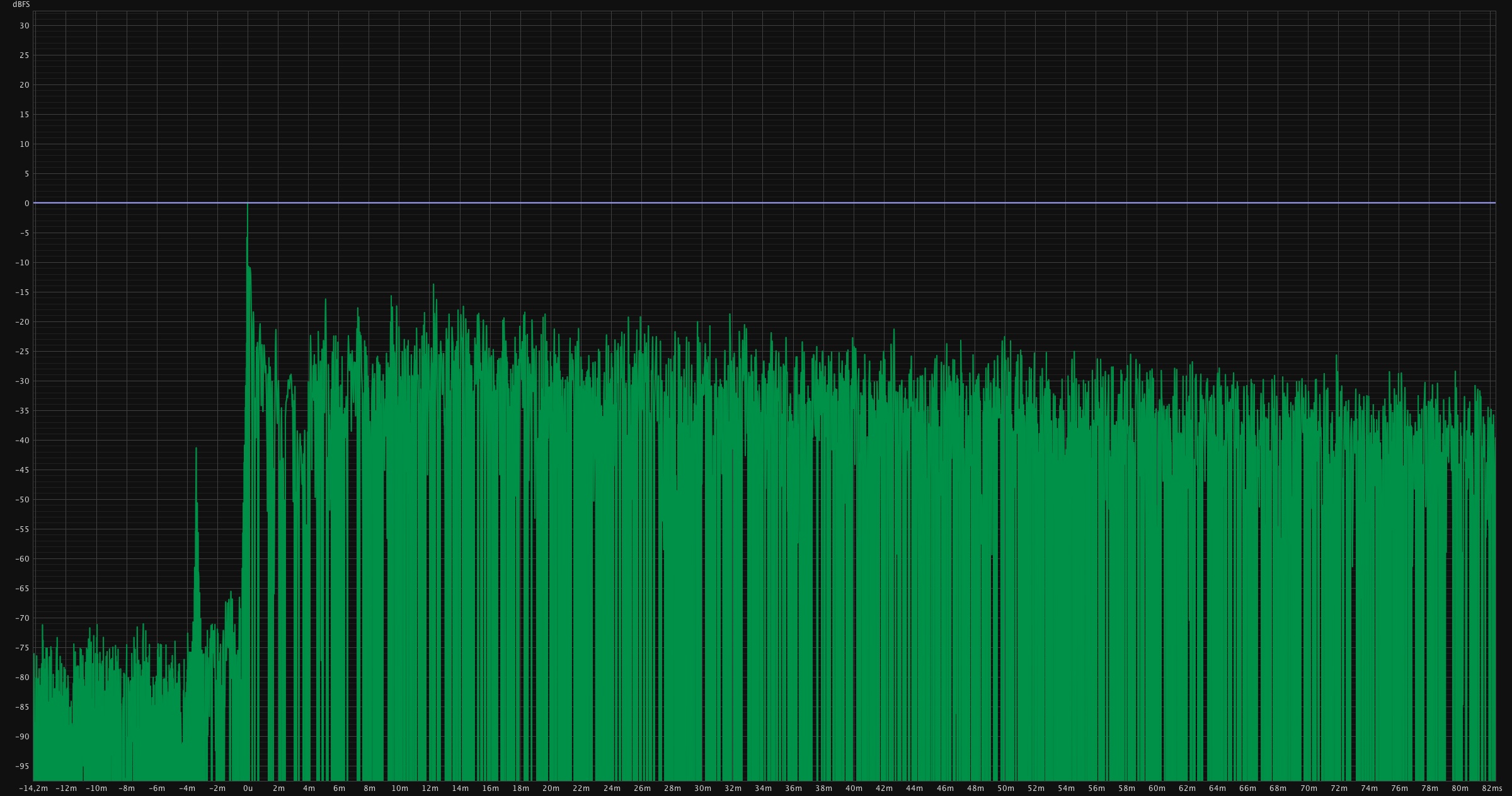Click the dBFS unit label

pyautogui.click(x=21, y=4)
